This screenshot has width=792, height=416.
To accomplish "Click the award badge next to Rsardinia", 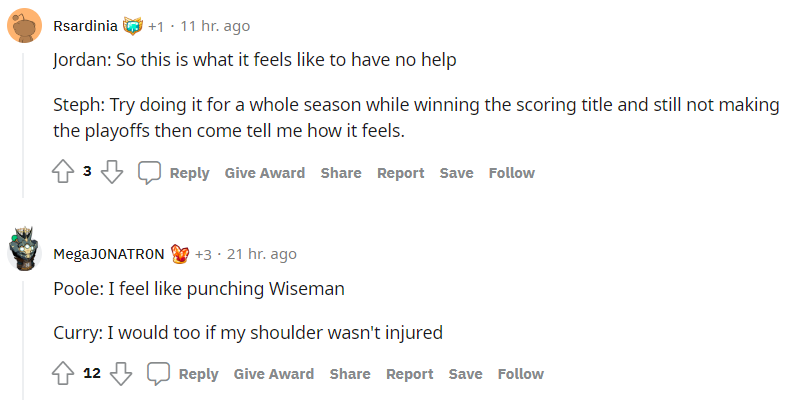I will point(133,26).
